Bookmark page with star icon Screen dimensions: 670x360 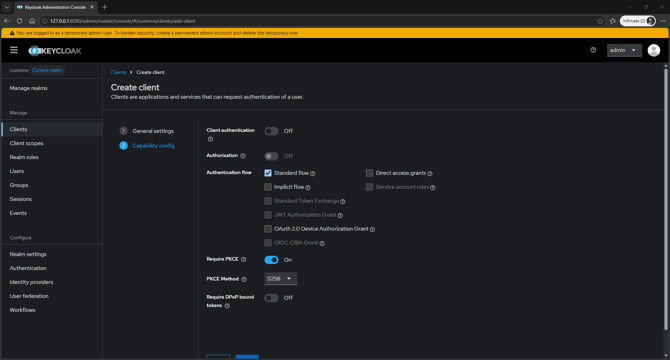tap(600, 21)
